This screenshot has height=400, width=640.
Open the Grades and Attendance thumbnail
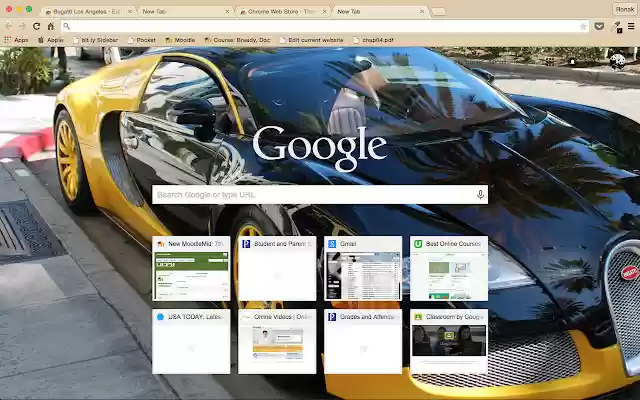click(x=363, y=341)
